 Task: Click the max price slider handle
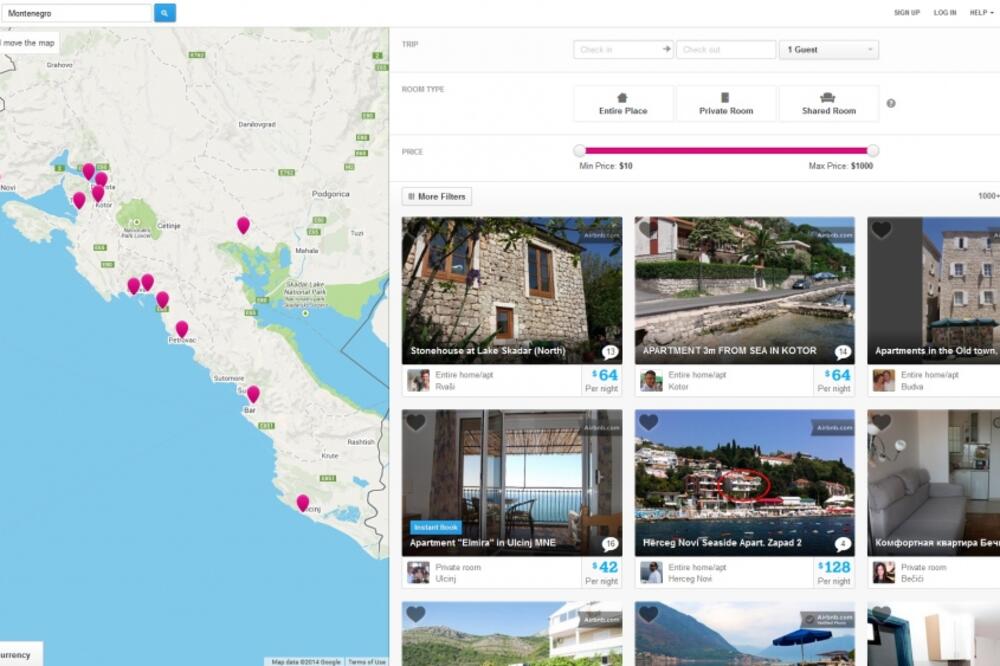872,148
